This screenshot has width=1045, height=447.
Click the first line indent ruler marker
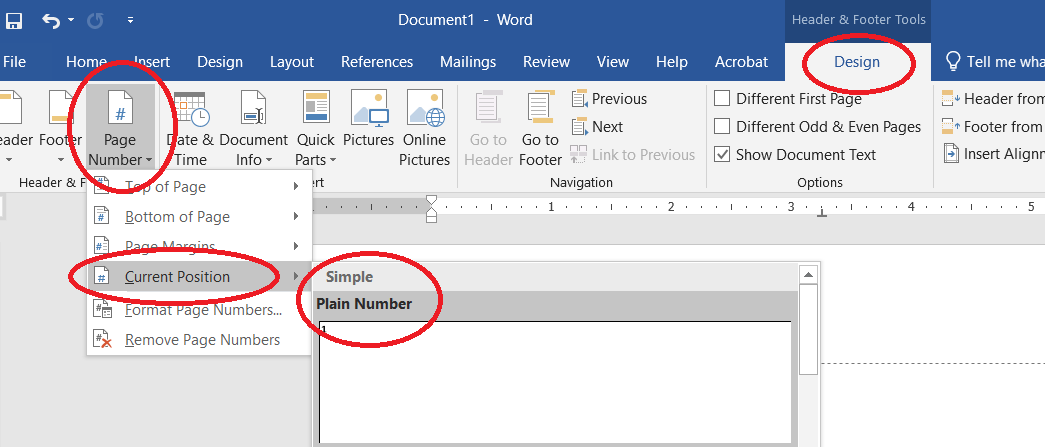(x=431, y=200)
